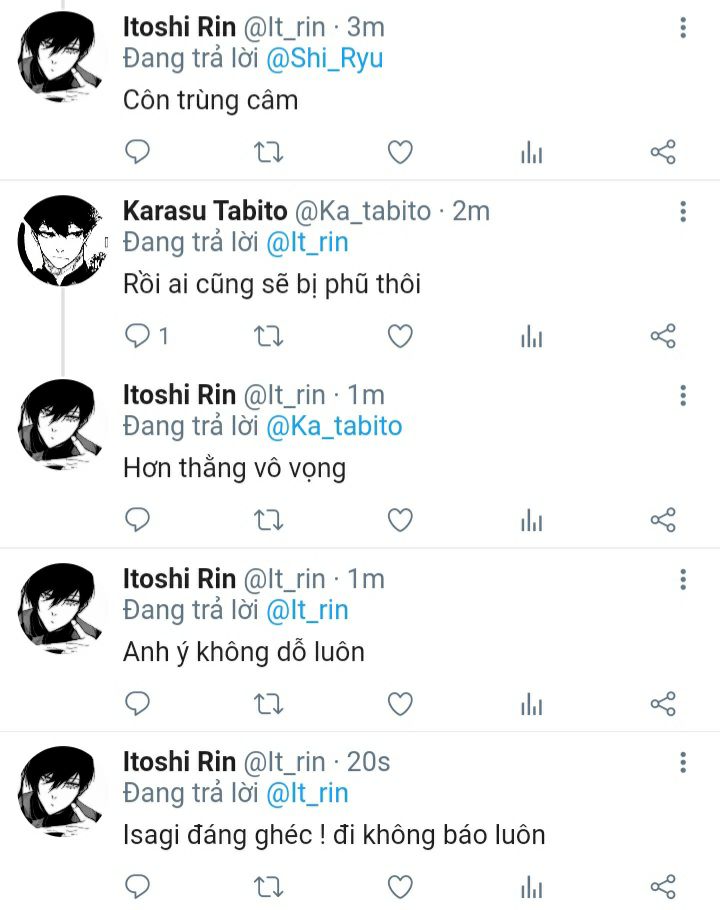The height and width of the screenshot is (910, 720).
Task: Open the @Shi_Ryu mention link
Action: pos(324,59)
